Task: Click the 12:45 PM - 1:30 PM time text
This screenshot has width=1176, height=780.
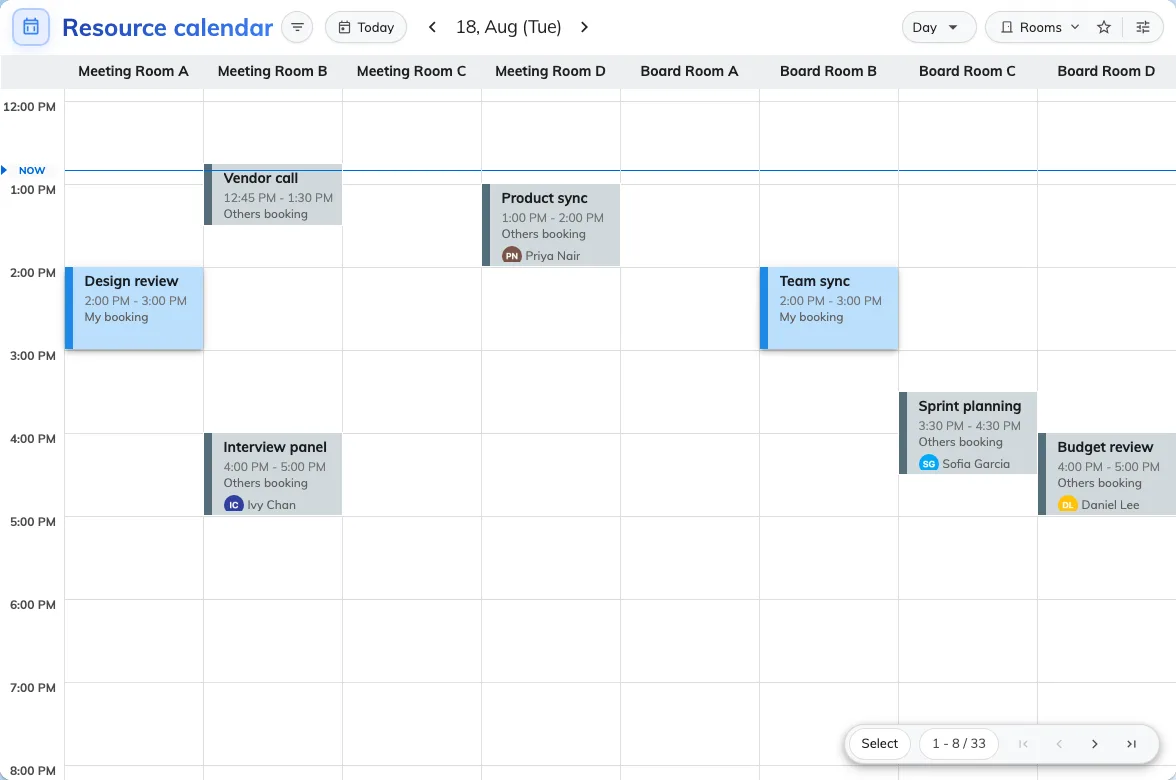Action: tap(278, 198)
